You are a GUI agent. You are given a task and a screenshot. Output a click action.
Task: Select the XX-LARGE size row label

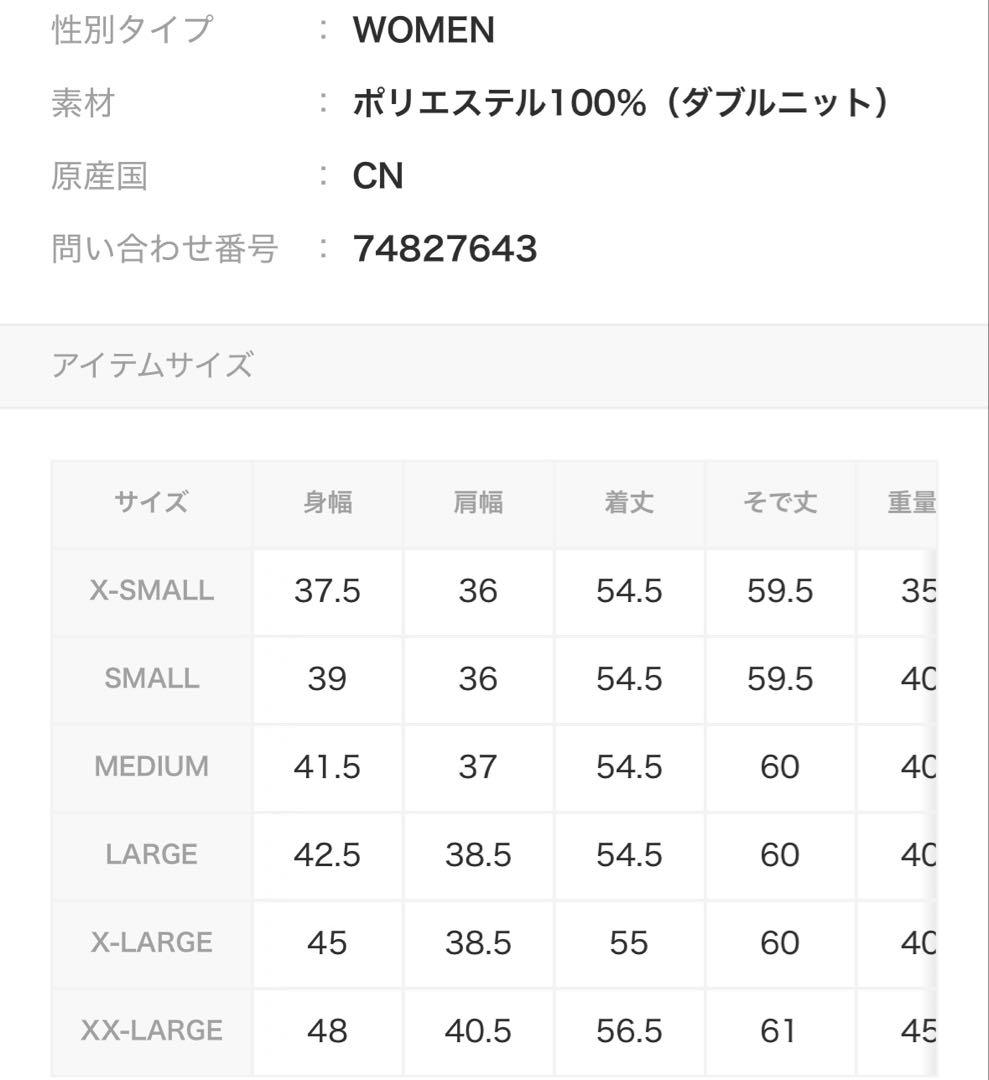click(x=152, y=1032)
